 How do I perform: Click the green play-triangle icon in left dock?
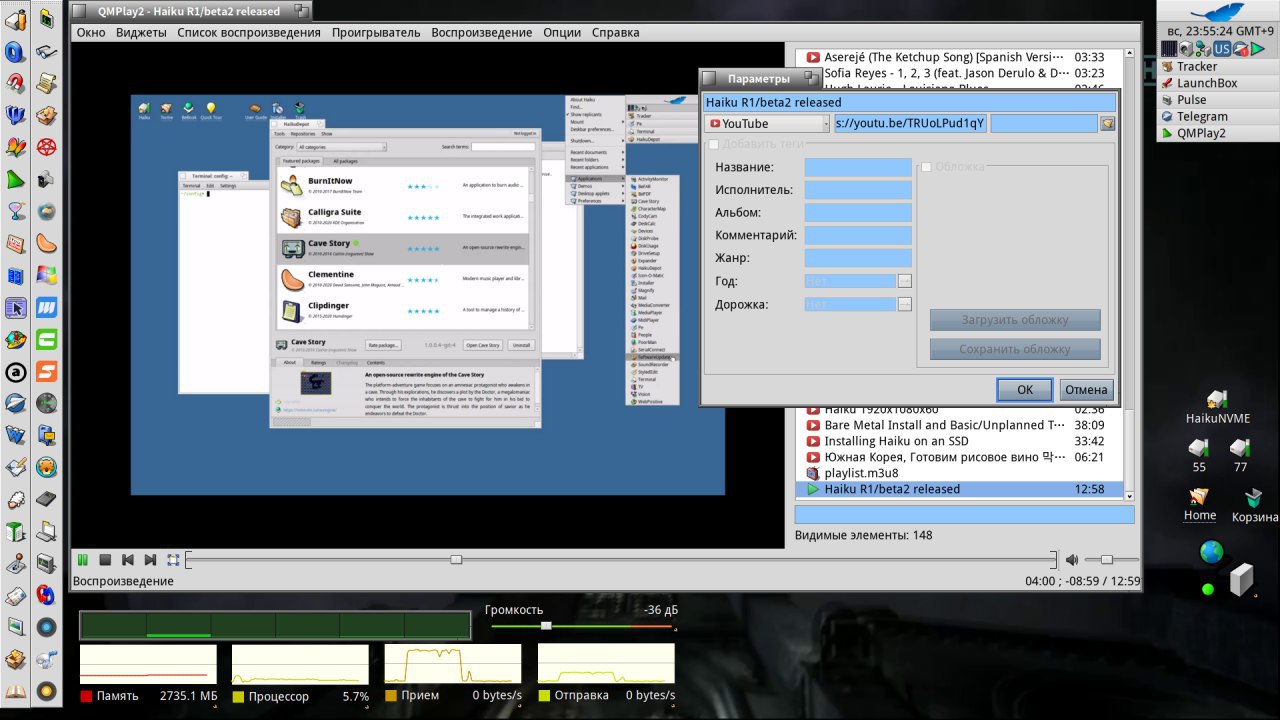[x=16, y=180]
